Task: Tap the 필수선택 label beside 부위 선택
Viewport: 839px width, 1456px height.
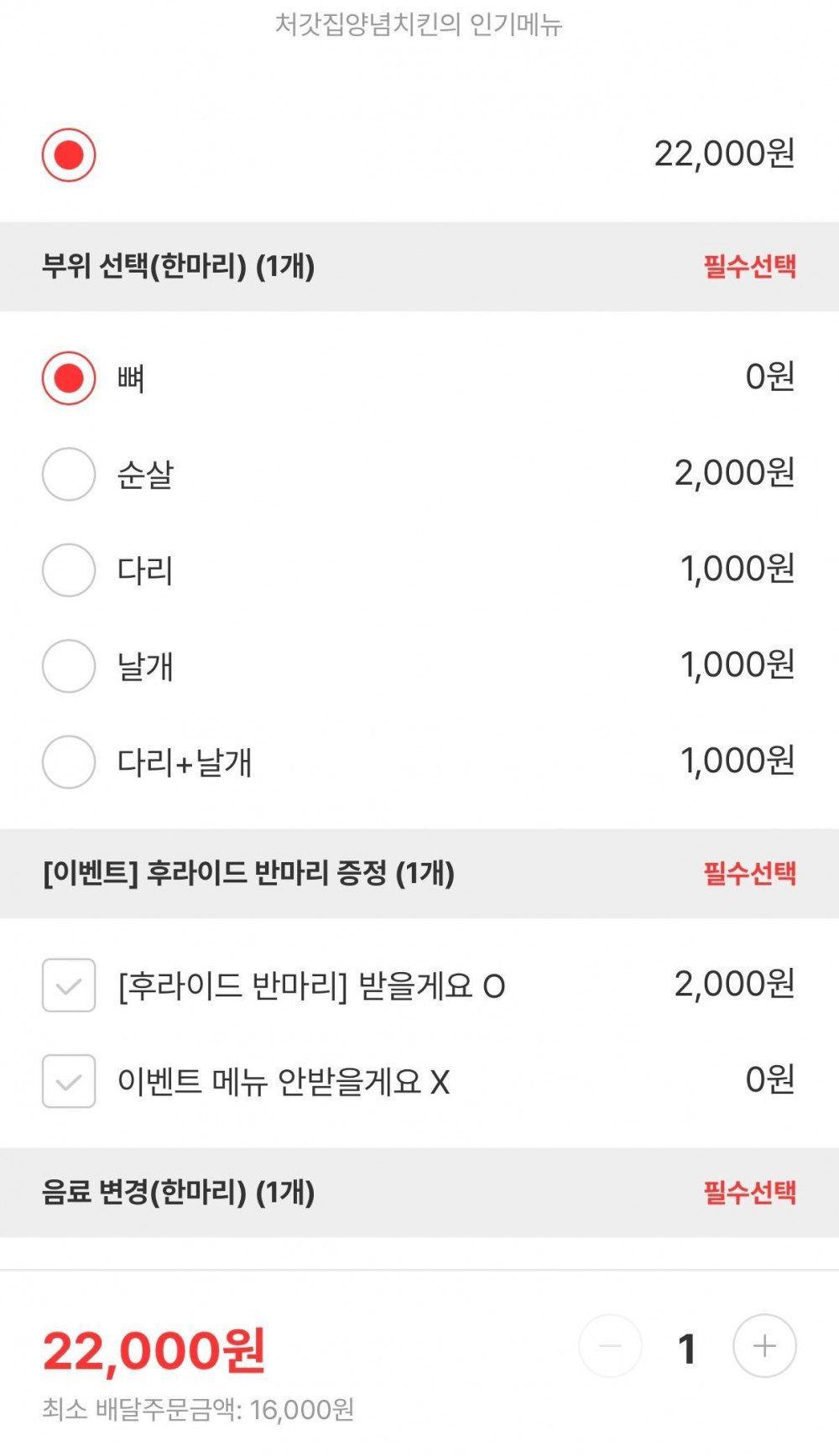Action: point(749,267)
